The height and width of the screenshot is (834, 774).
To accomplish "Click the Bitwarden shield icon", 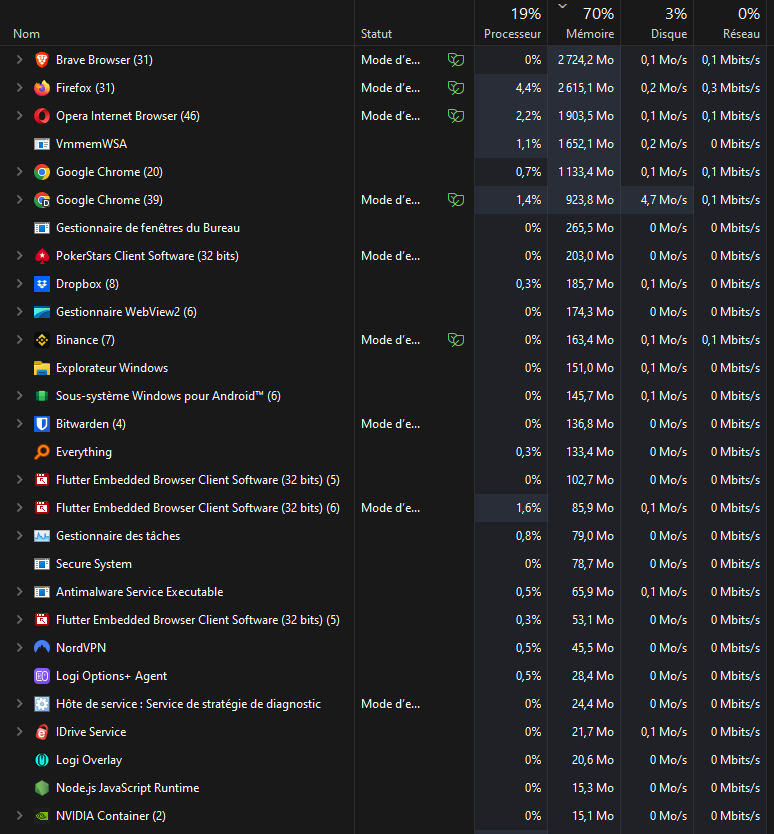I will 42,424.
